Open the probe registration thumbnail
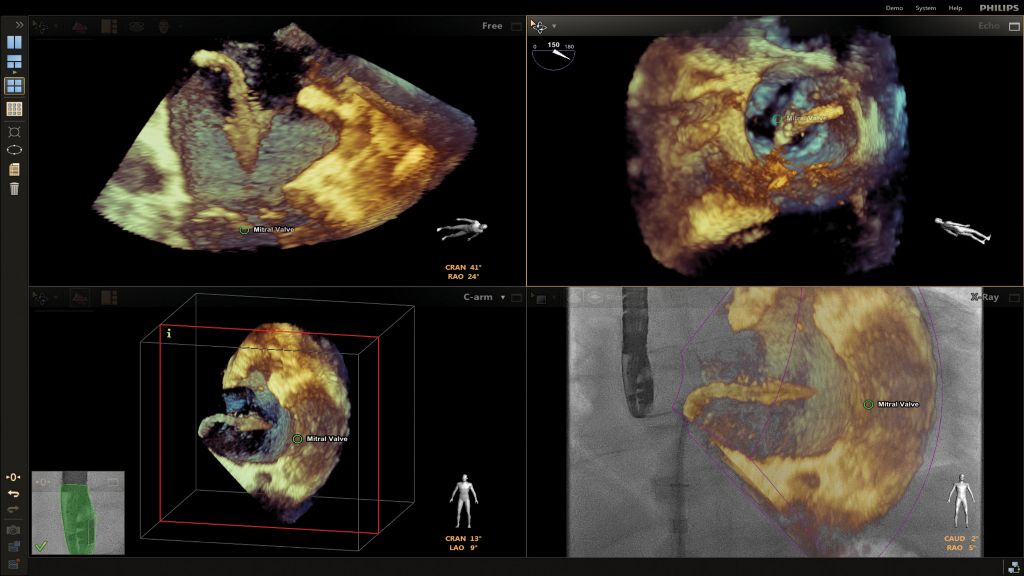1024x576 pixels. (x=78, y=513)
